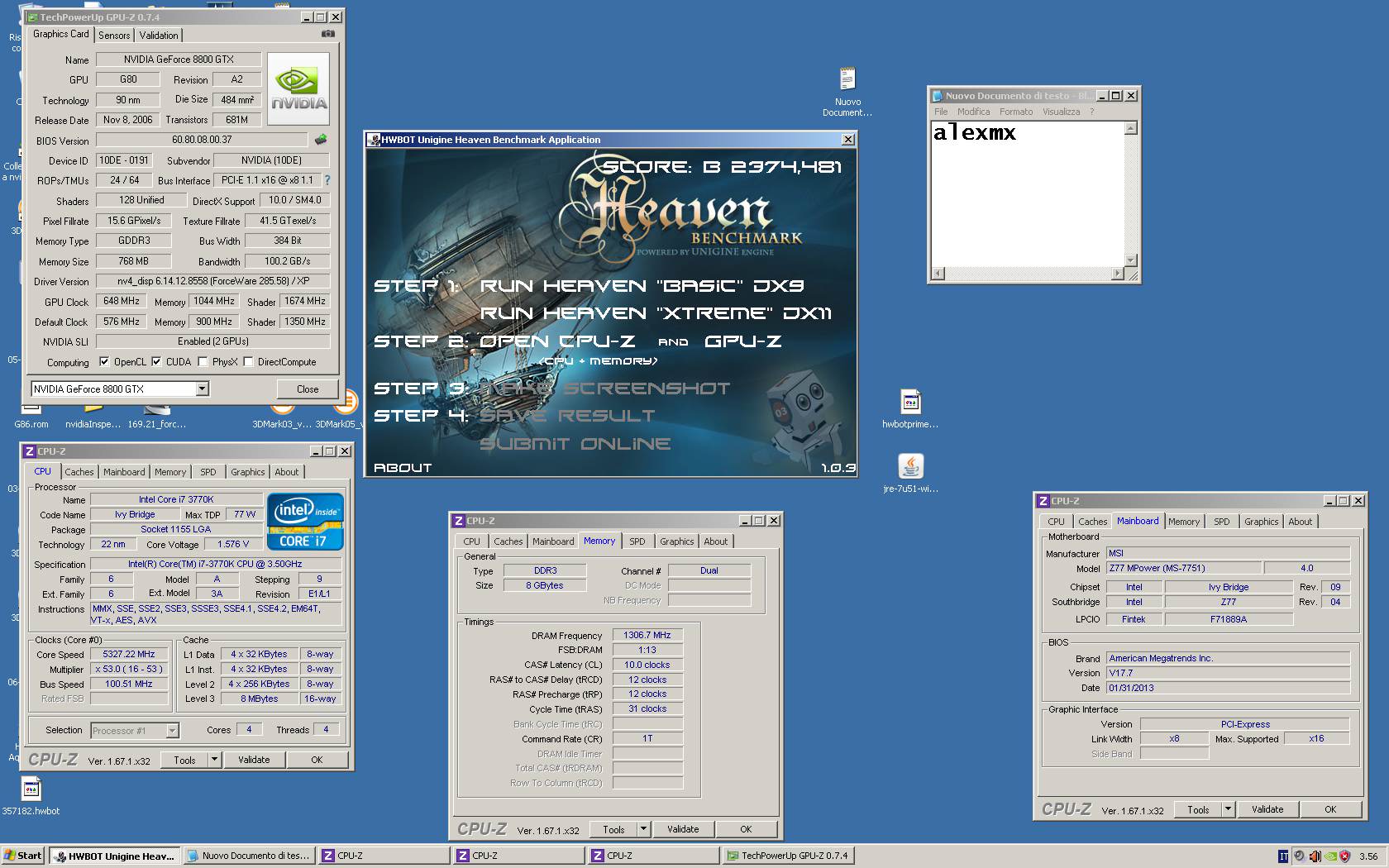Click Notepad vertical scrollbar up arrow
Image resolution: width=1389 pixels, height=868 pixels.
pyautogui.click(x=1131, y=128)
